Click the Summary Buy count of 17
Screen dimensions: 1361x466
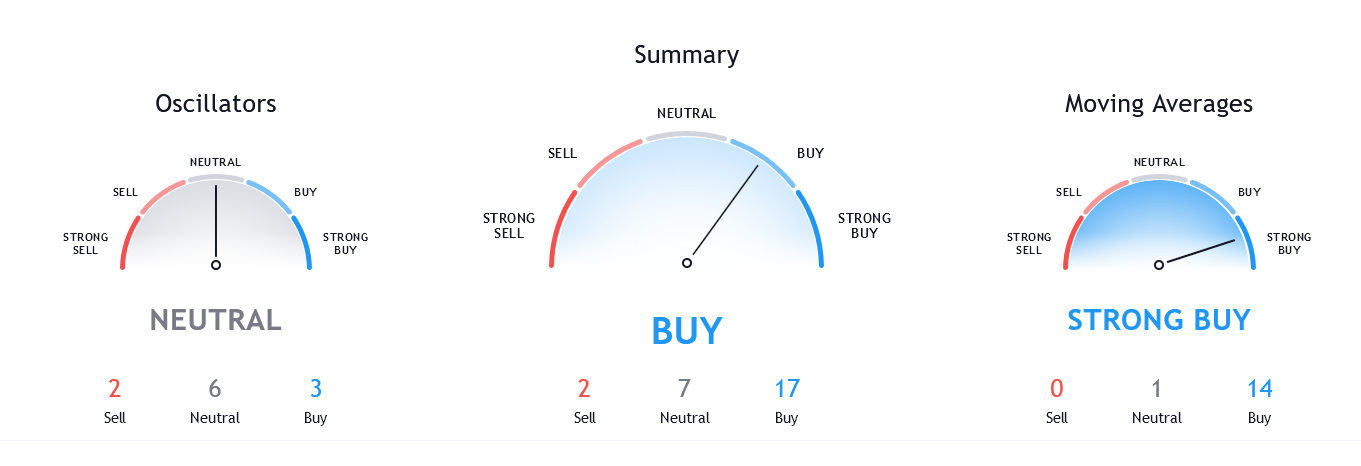click(787, 388)
